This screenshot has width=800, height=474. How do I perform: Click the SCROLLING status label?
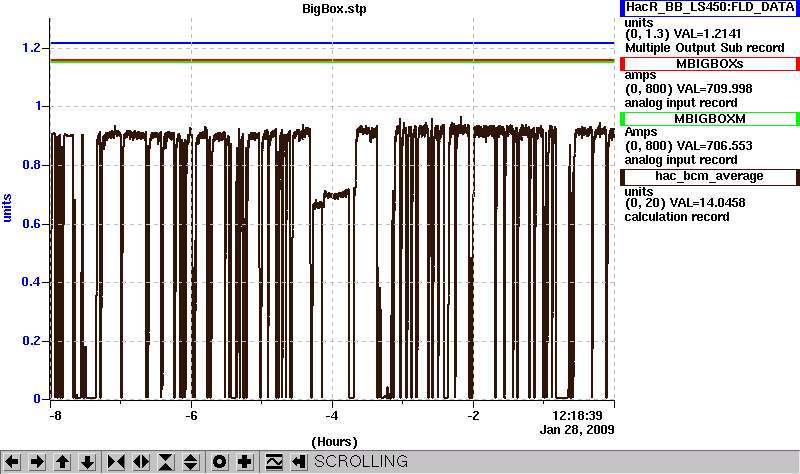(361, 462)
